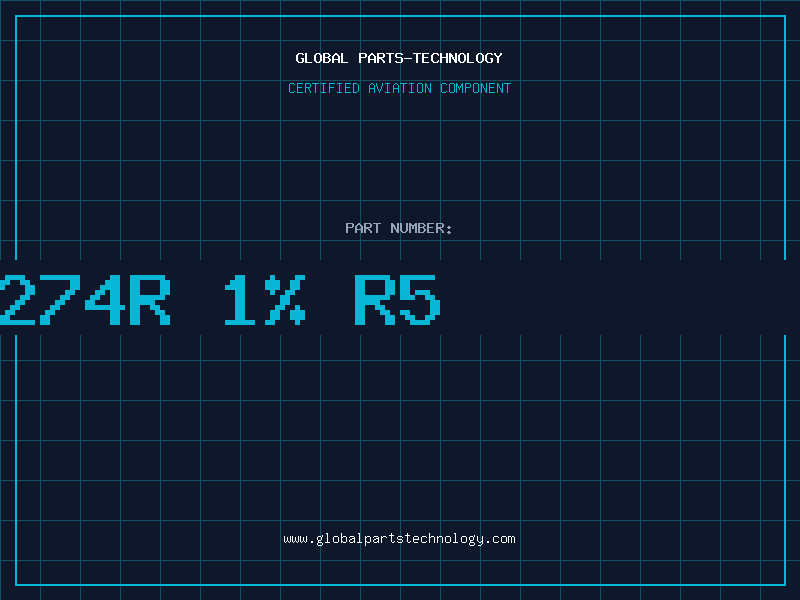Select the R5 part number segment

click(397, 300)
